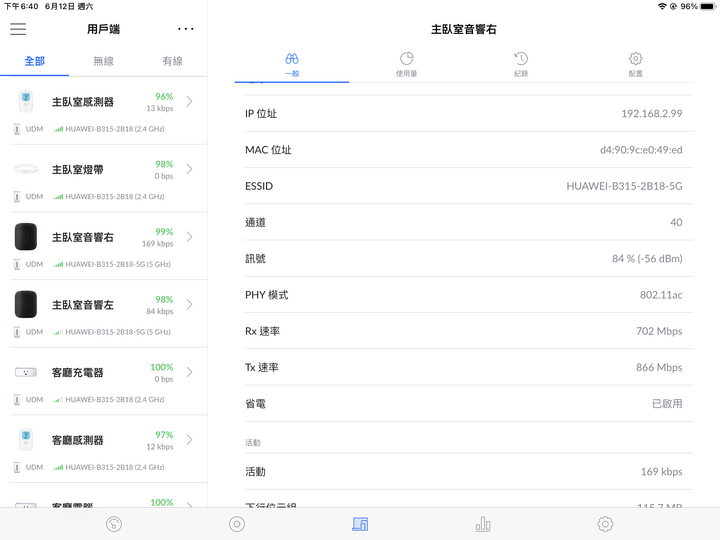The width and height of the screenshot is (720, 540).
Task: Tap UDM icon under 主臥室感測器
Action: (x=17, y=129)
